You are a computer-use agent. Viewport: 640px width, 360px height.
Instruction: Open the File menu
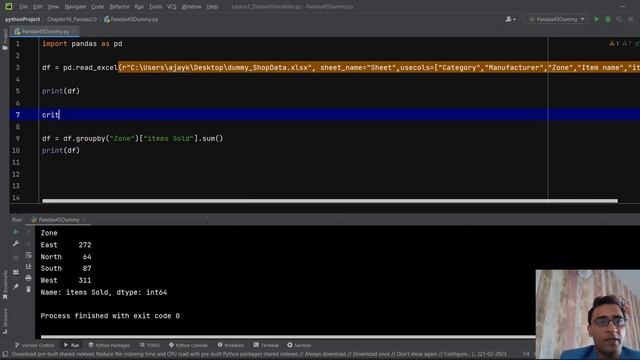24,7
